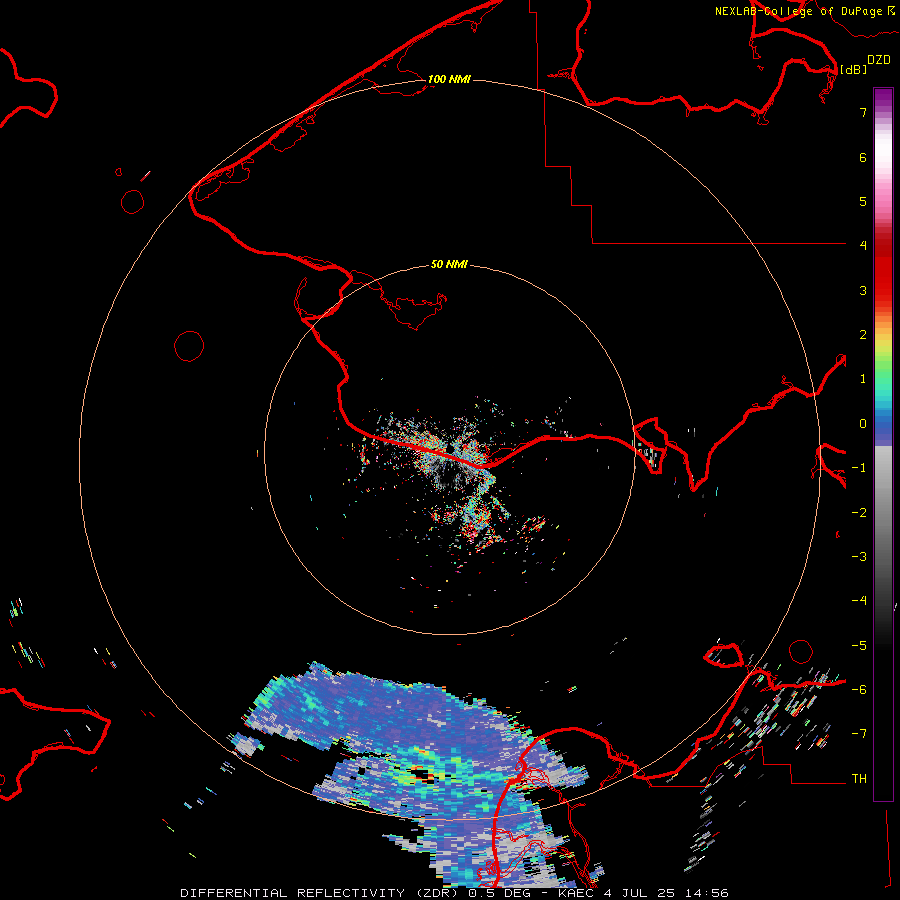Select the -5 dB tick label
Screen dimensions: 900x900
(859, 645)
